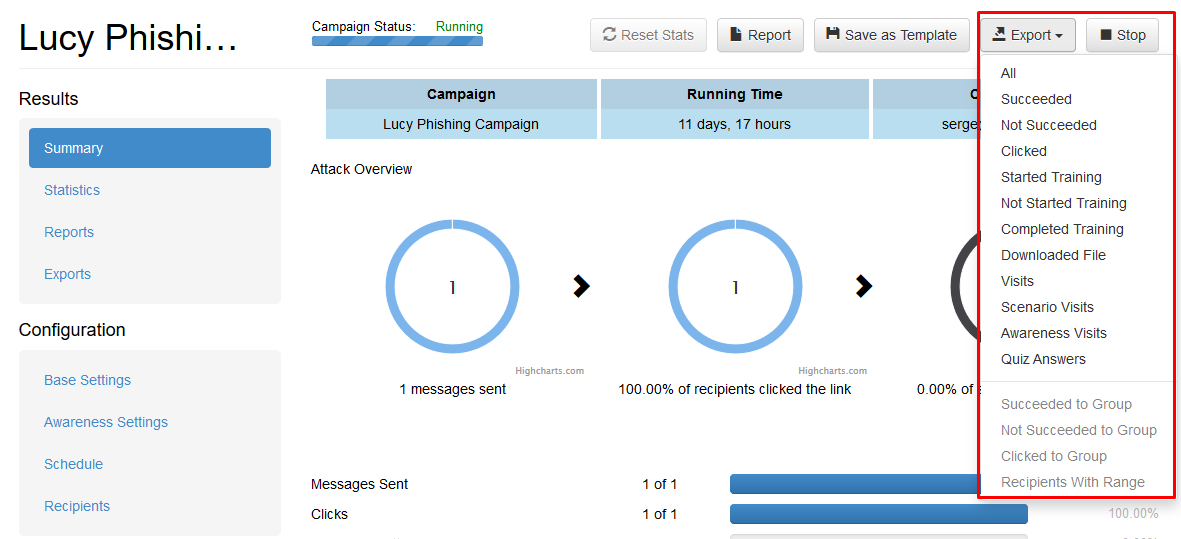The height and width of the screenshot is (539, 1181).
Task: Pick Scenario Visits export option
Action: click(x=1047, y=307)
